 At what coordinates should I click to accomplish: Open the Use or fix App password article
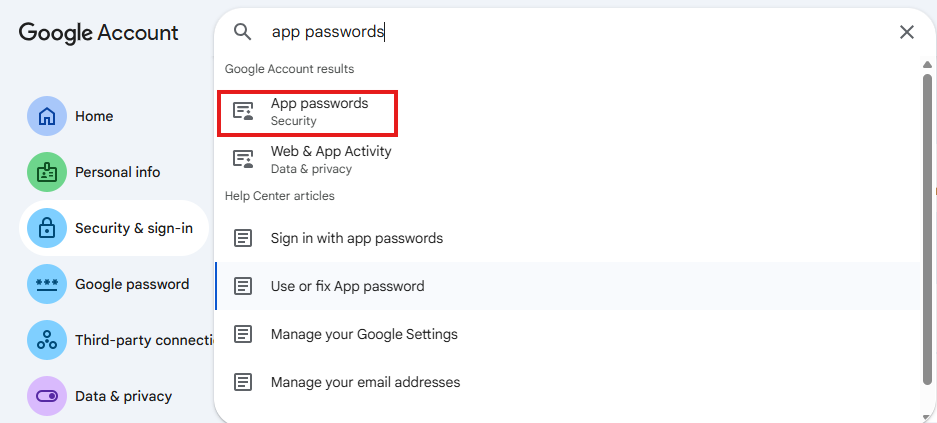coord(347,286)
